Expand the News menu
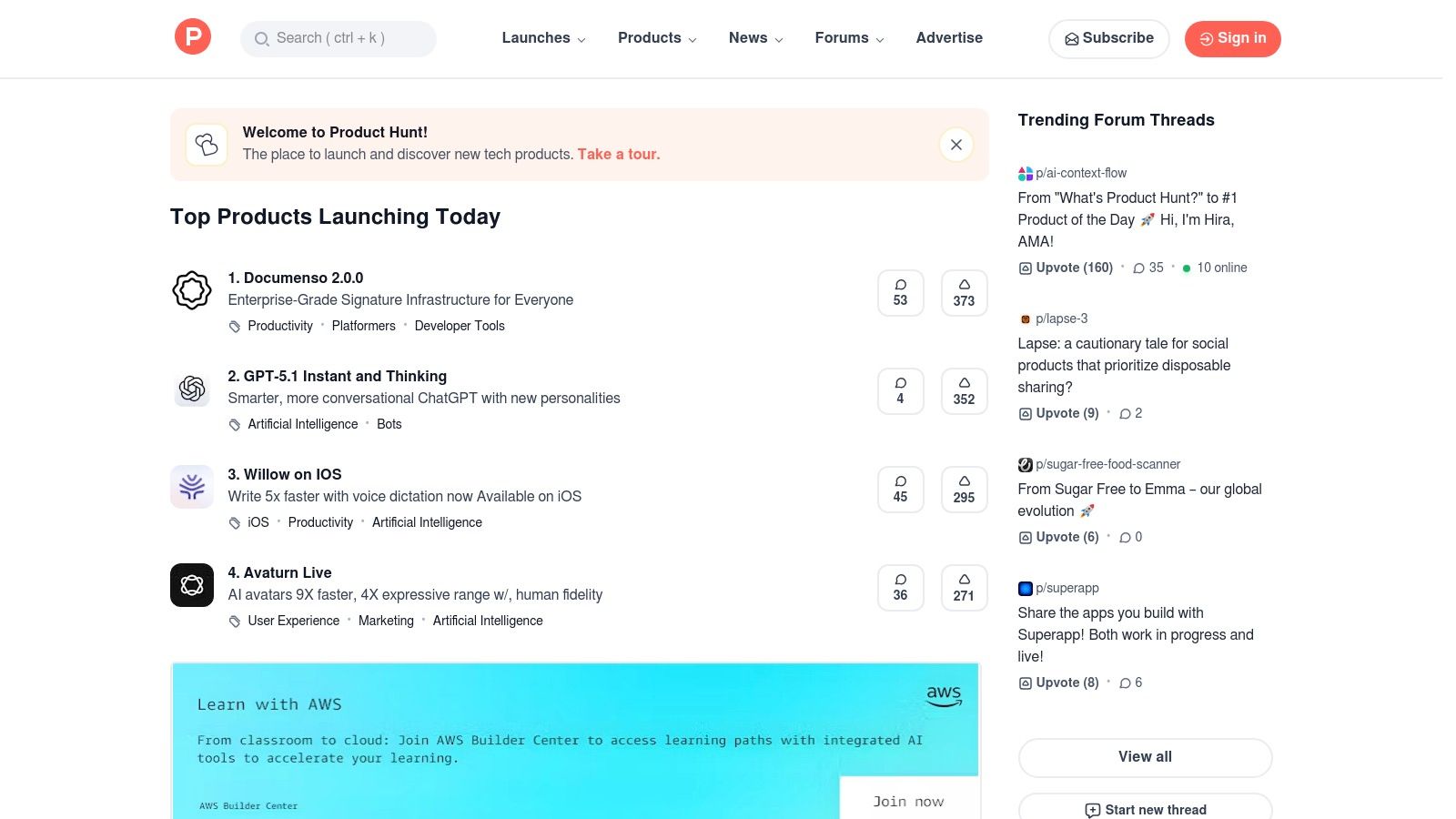The height and width of the screenshot is (819, 1456). [x=755, y=38]
